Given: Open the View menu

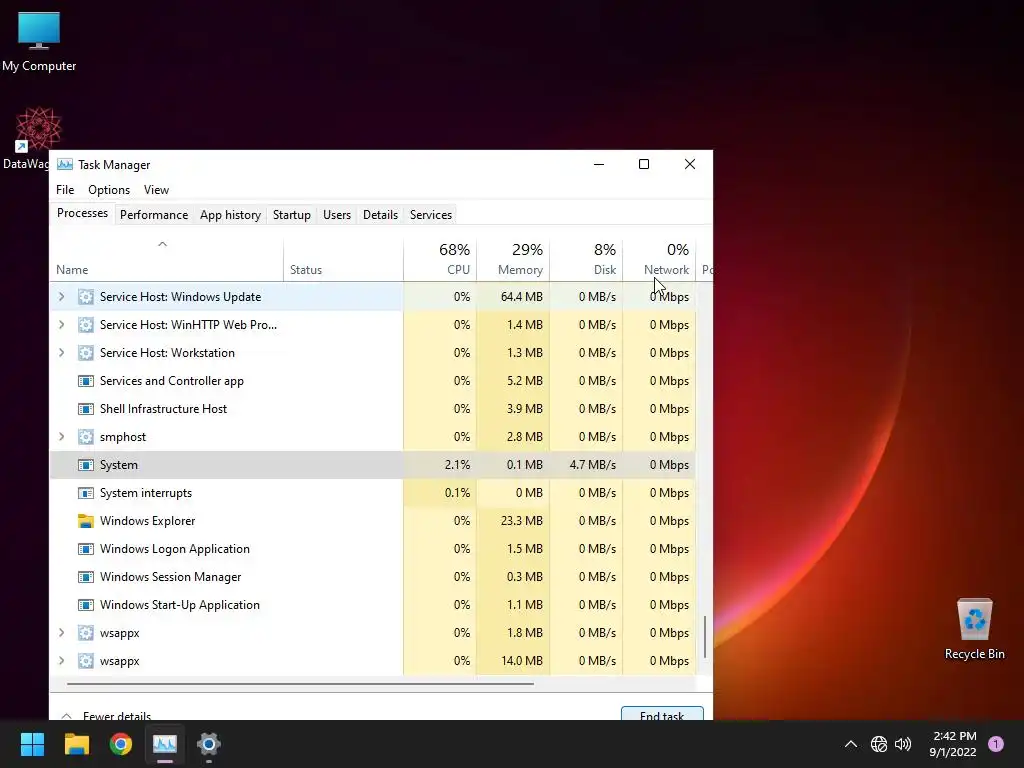Looking at the screenshot, I should click(x=157, y=190).
